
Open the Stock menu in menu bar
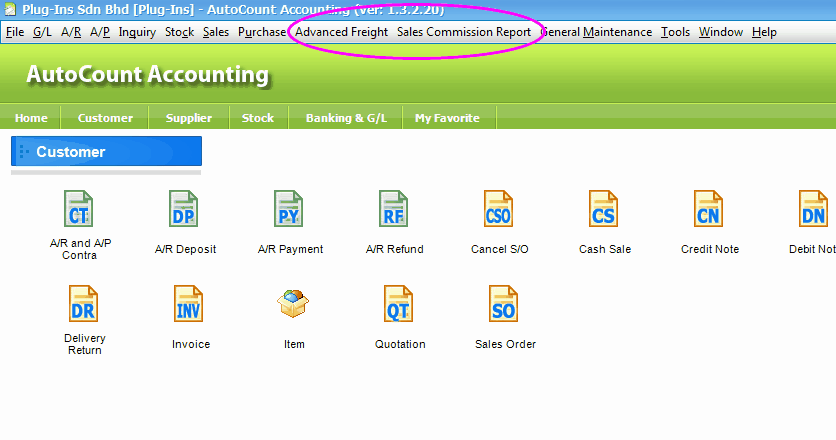point(179,32)
